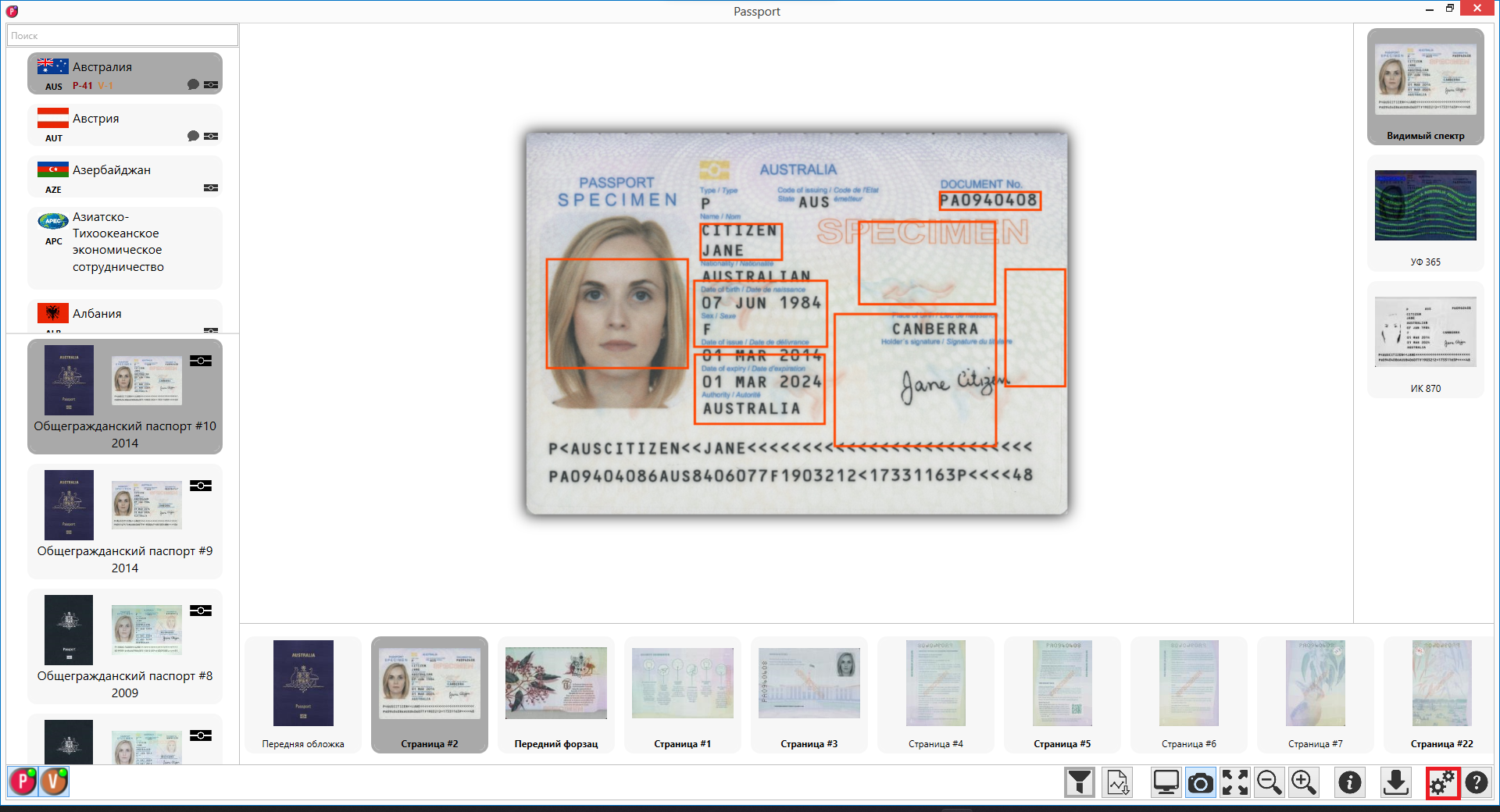Click the signature highlighted region
This screenshot has height=812, width=1500.
[x=916, y=379]
